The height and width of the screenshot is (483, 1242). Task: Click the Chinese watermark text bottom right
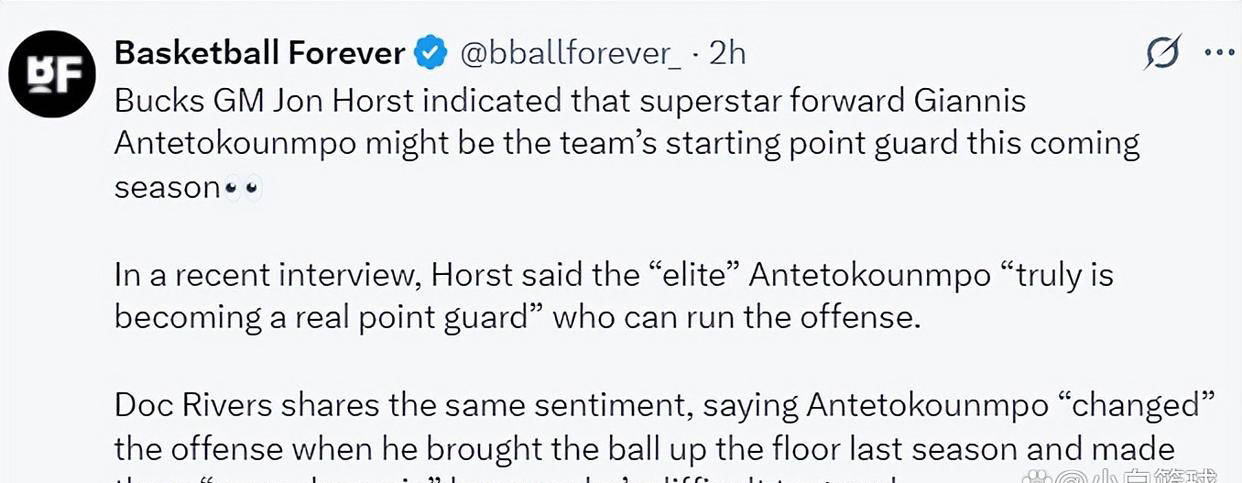click(1141, 476)
